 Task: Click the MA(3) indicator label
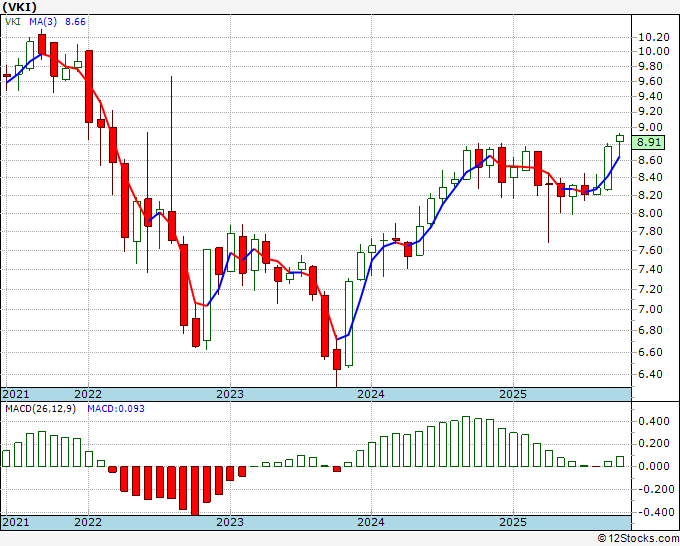43,22
